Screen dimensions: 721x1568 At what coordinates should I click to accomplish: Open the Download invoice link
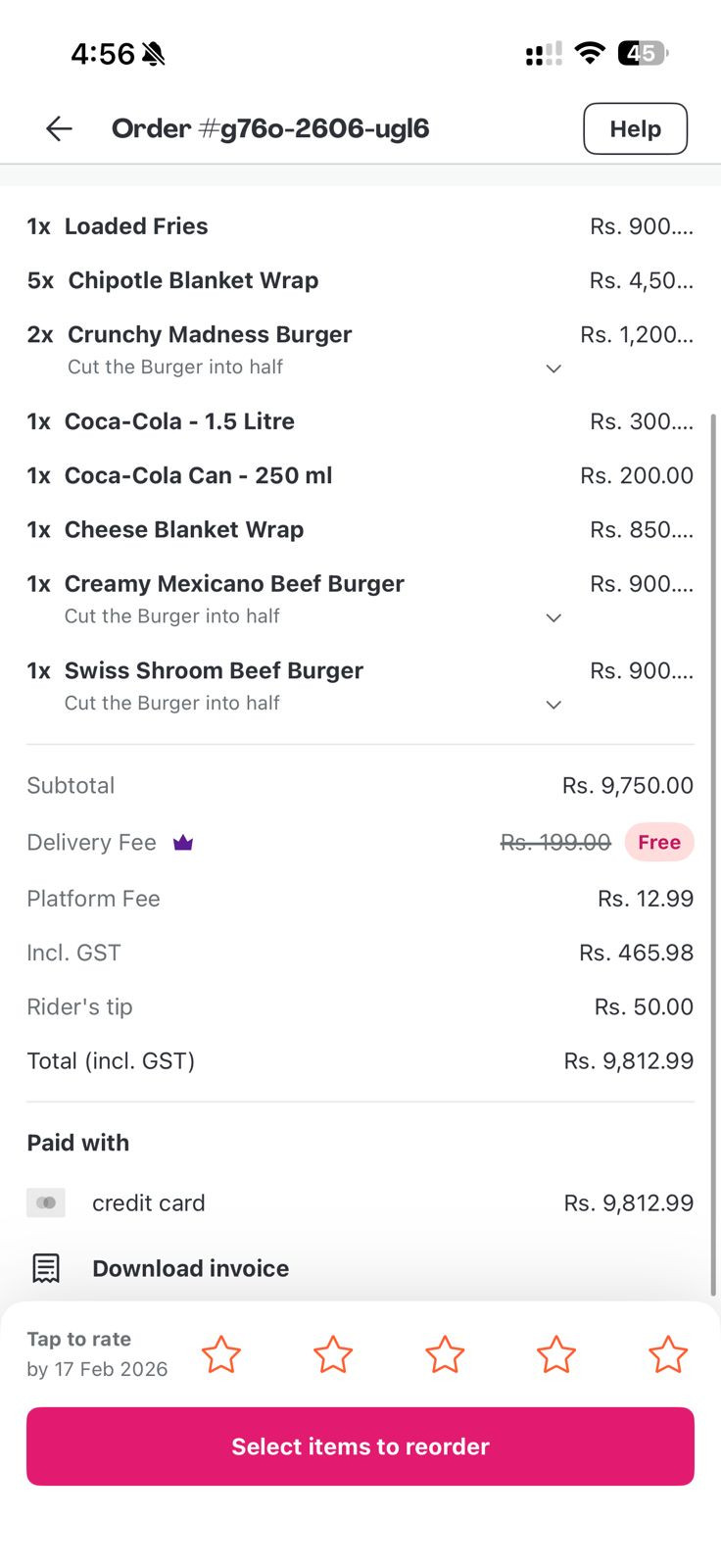click(190, 1268)
